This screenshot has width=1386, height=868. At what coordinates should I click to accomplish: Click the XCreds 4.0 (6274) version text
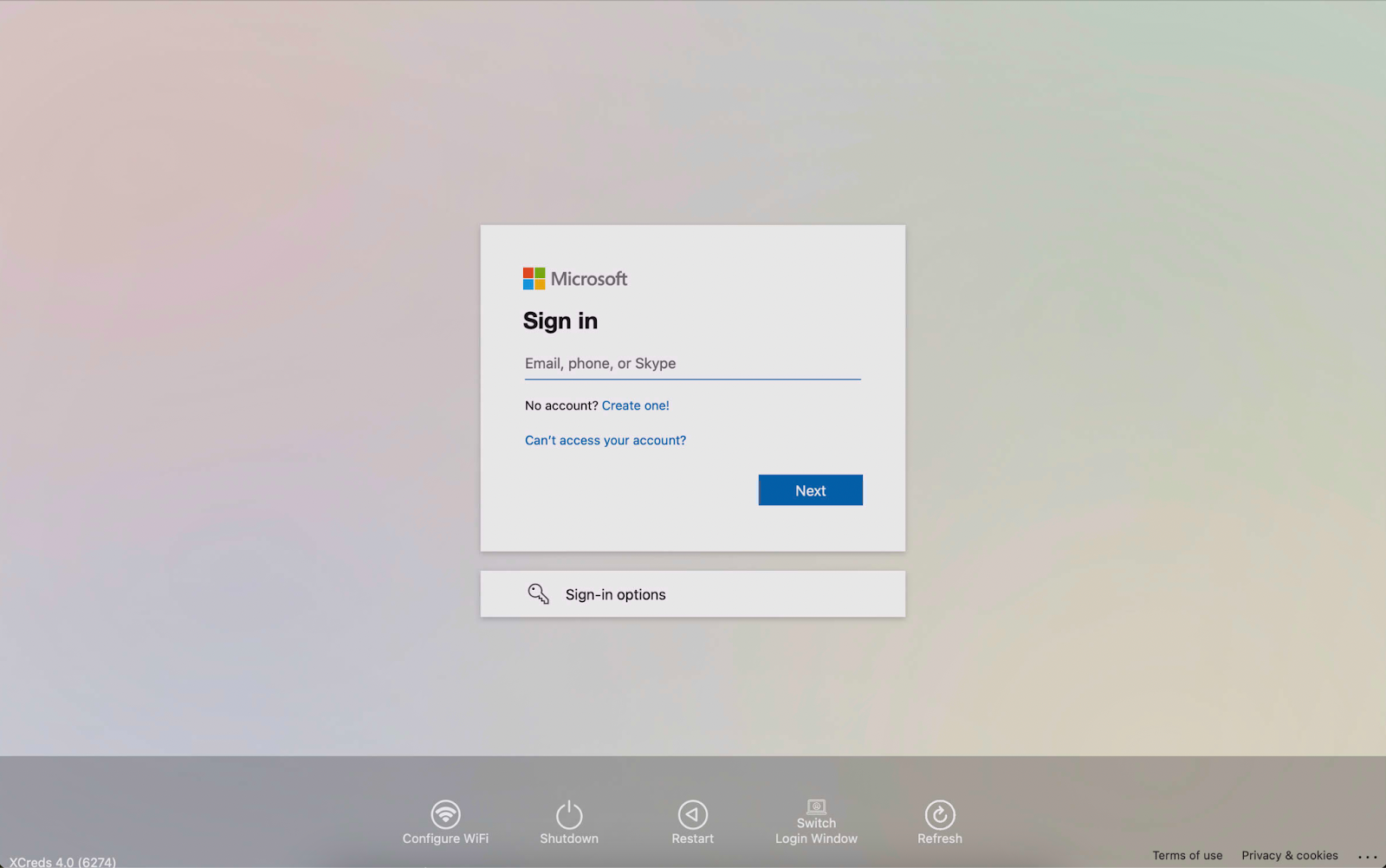[x=62, y=862]
